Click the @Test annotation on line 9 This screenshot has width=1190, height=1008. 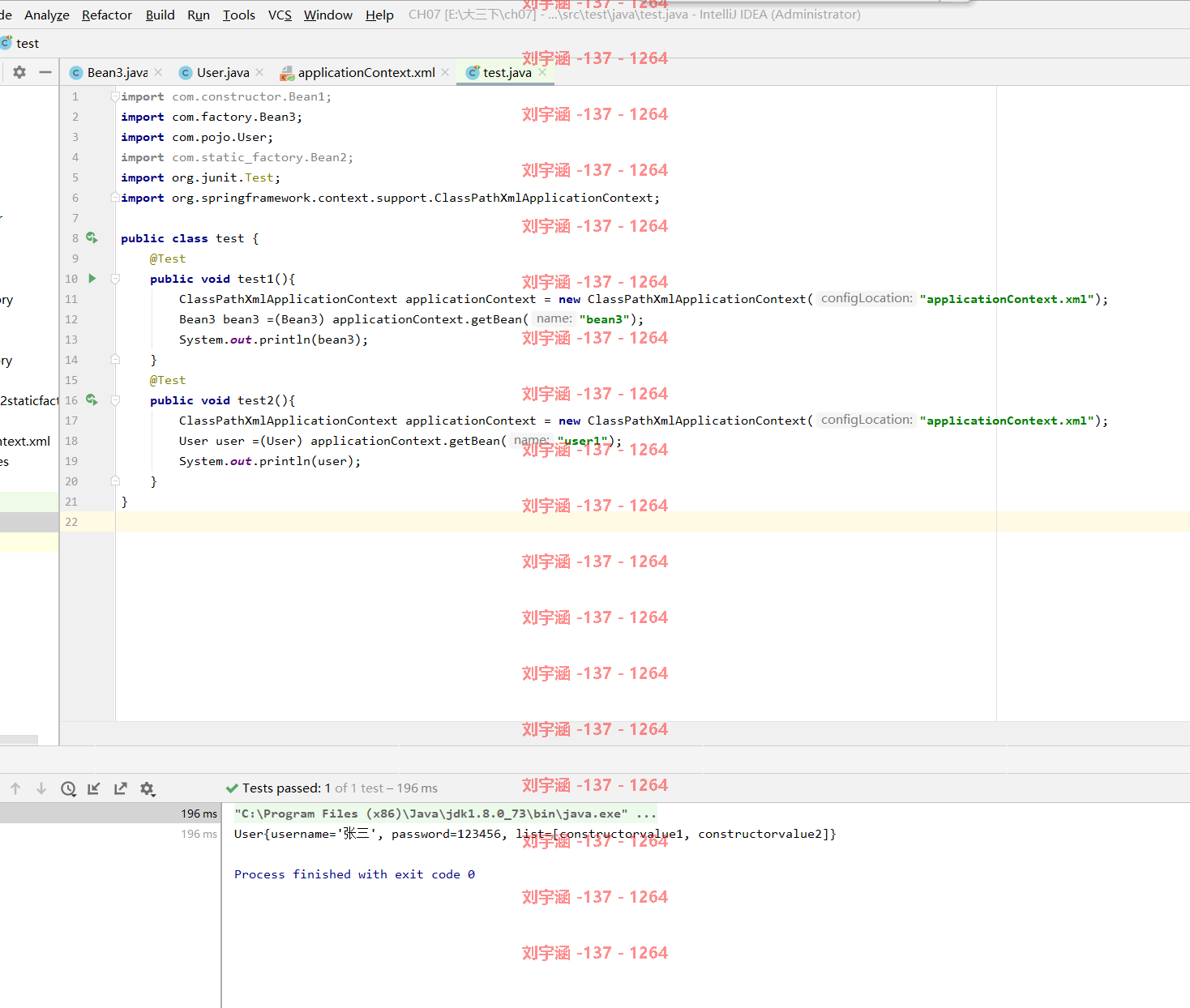[168, 258]
